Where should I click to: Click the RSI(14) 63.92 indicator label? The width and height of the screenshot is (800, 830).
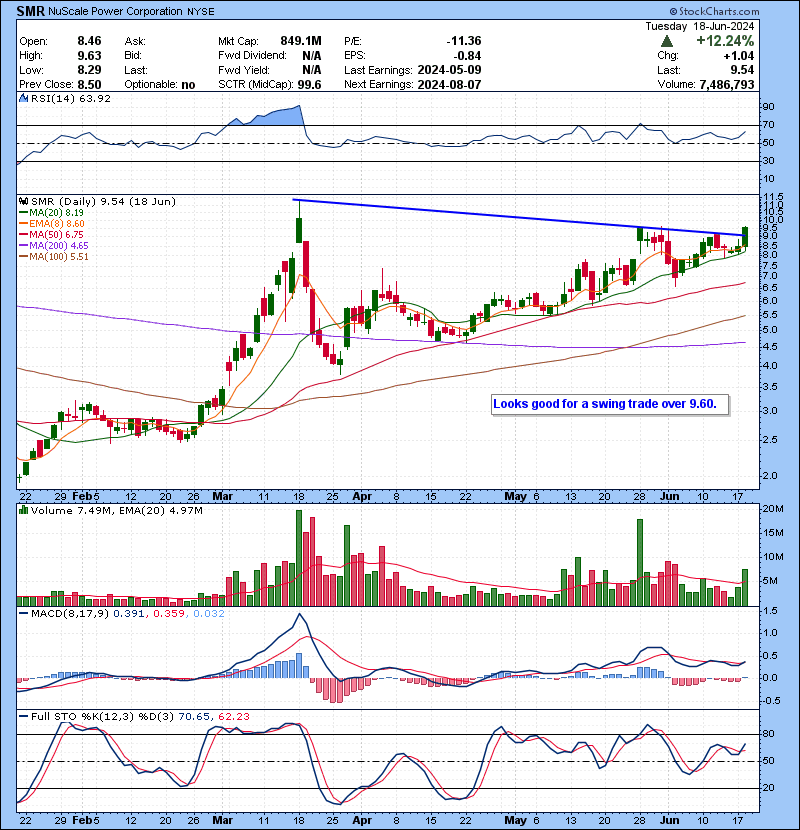click(71, 98)
